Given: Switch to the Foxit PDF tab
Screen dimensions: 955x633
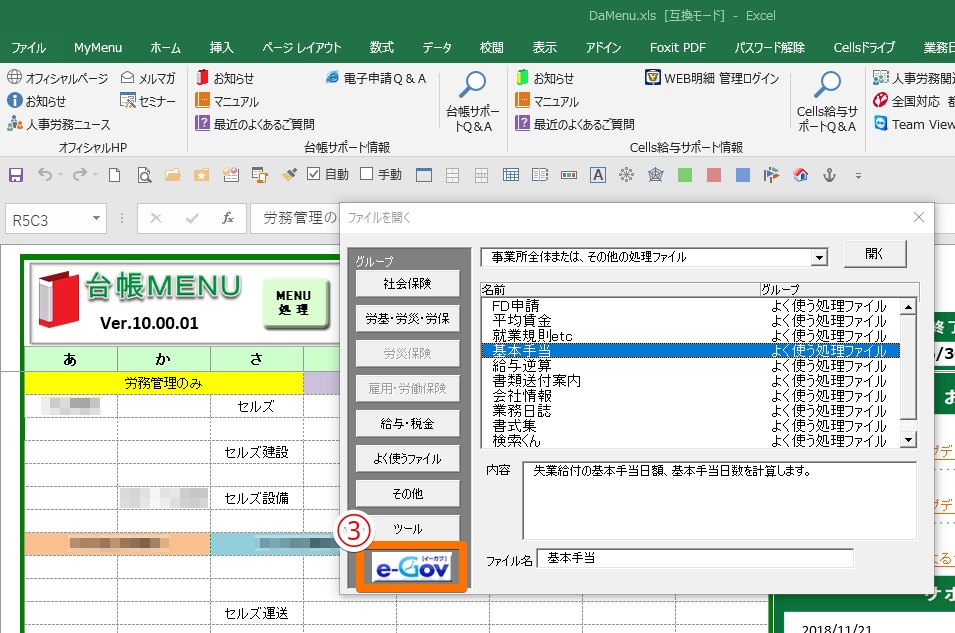Looking at the screenshot, I should tap(678, 48).
